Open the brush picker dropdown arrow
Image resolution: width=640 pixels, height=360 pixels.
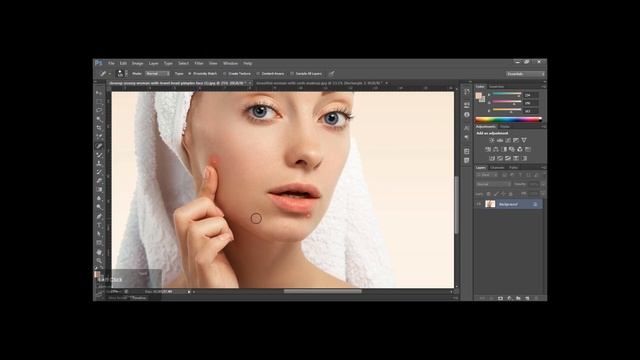point(127,74)
